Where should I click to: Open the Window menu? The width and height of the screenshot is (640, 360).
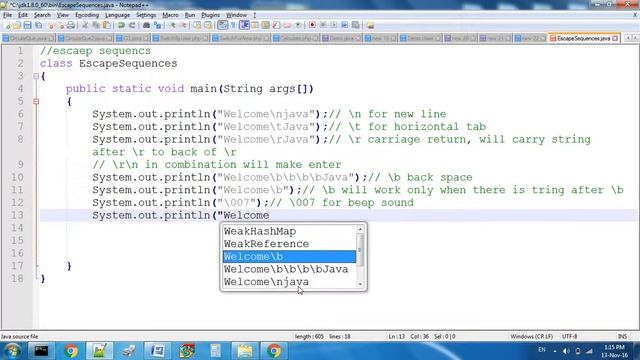(236, 15)
